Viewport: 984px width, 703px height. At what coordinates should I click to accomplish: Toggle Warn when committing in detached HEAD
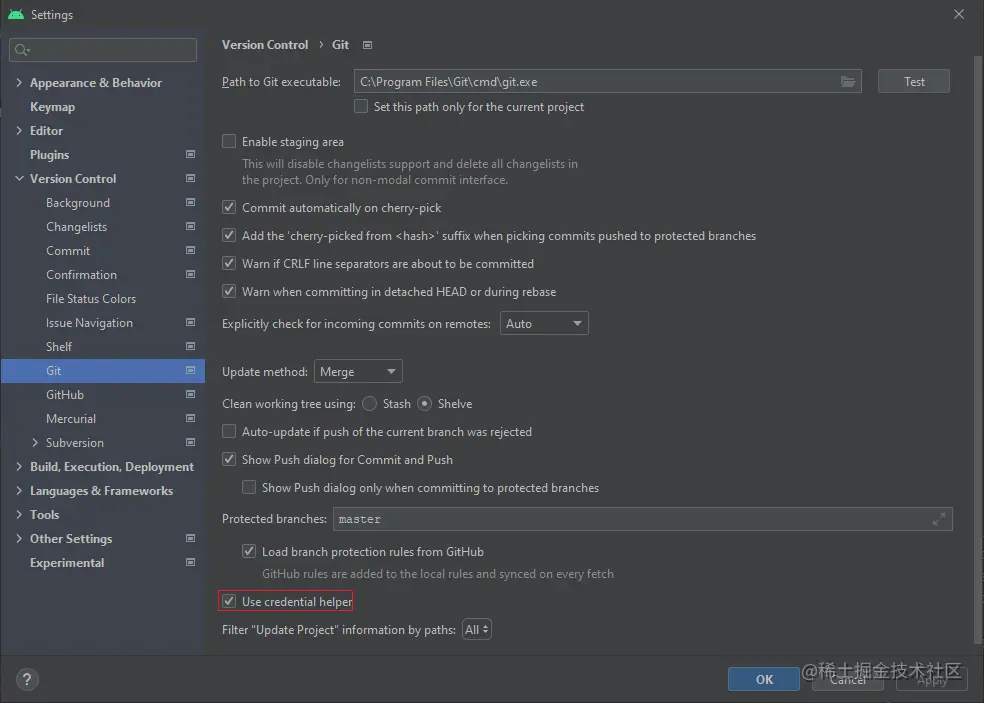coord(229,291)
